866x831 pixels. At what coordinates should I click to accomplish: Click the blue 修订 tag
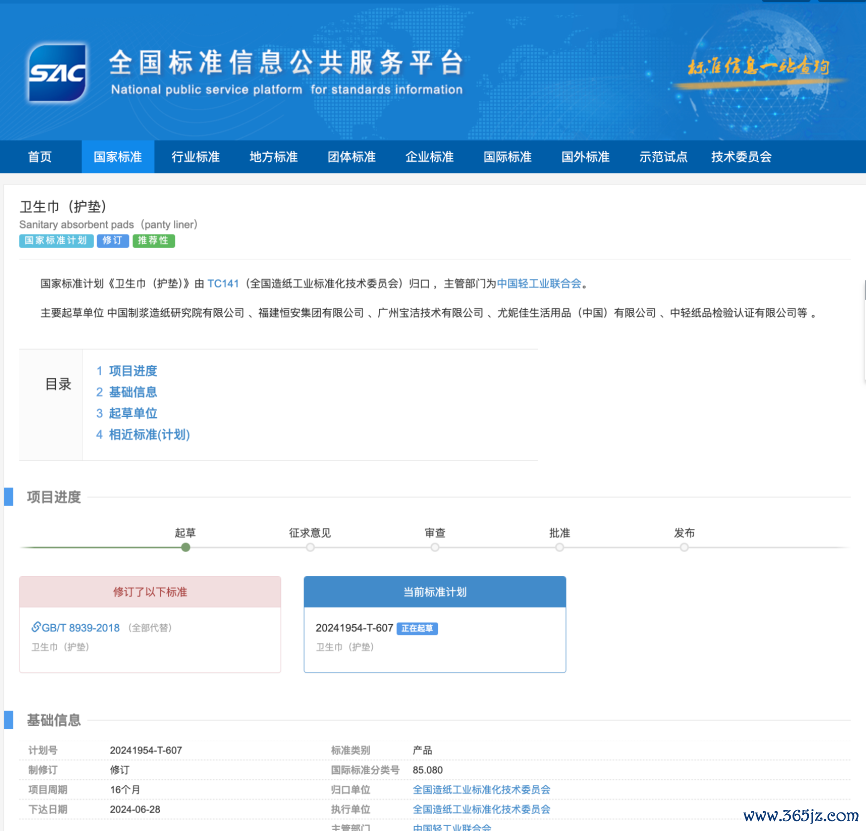coord(113,241)
